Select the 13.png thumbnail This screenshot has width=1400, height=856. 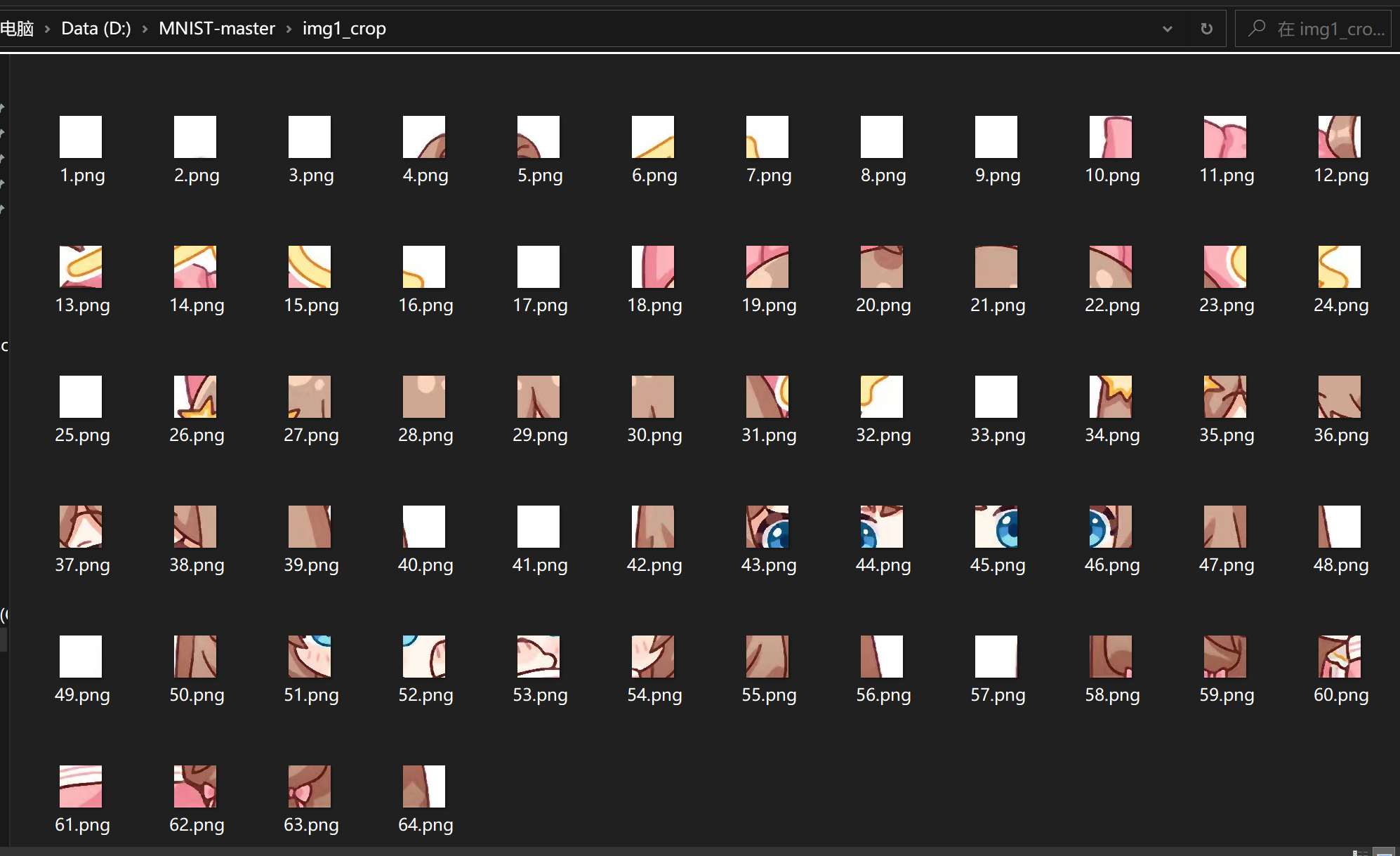(81, 267)
